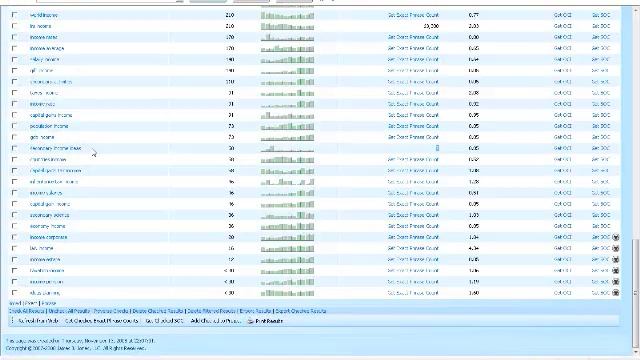The image size is (640, 360).
Task: Click the icon beside Get SOC on income corporate row
Action: click(x=616, y=237)
